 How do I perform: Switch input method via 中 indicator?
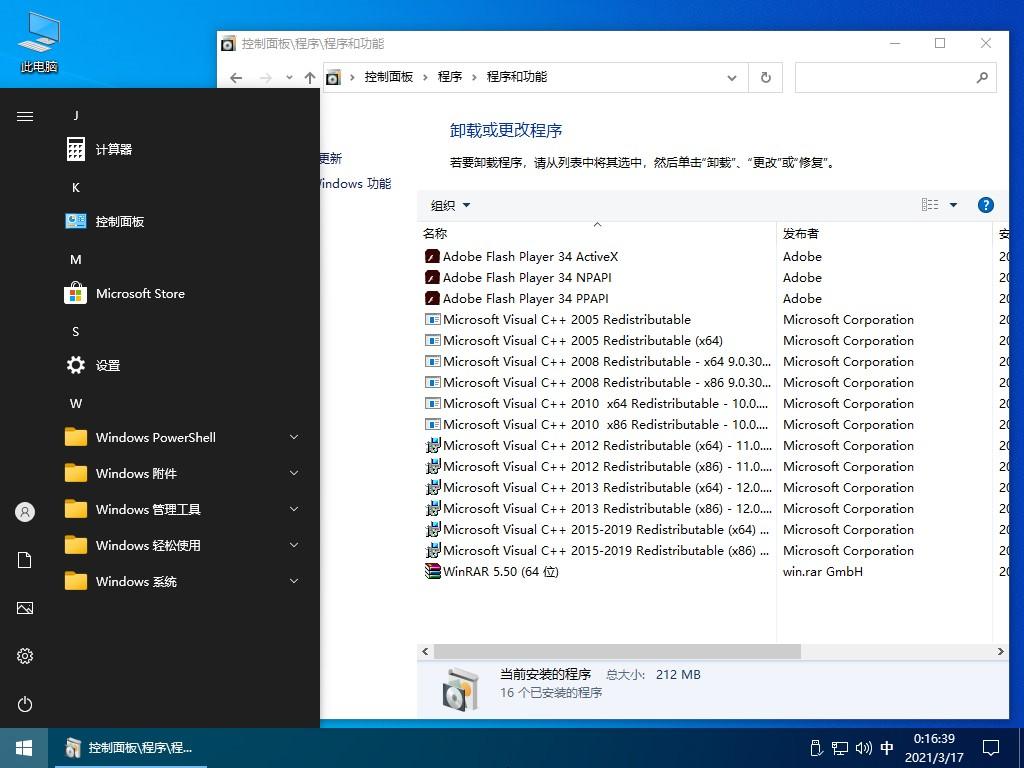coord(887,748)
